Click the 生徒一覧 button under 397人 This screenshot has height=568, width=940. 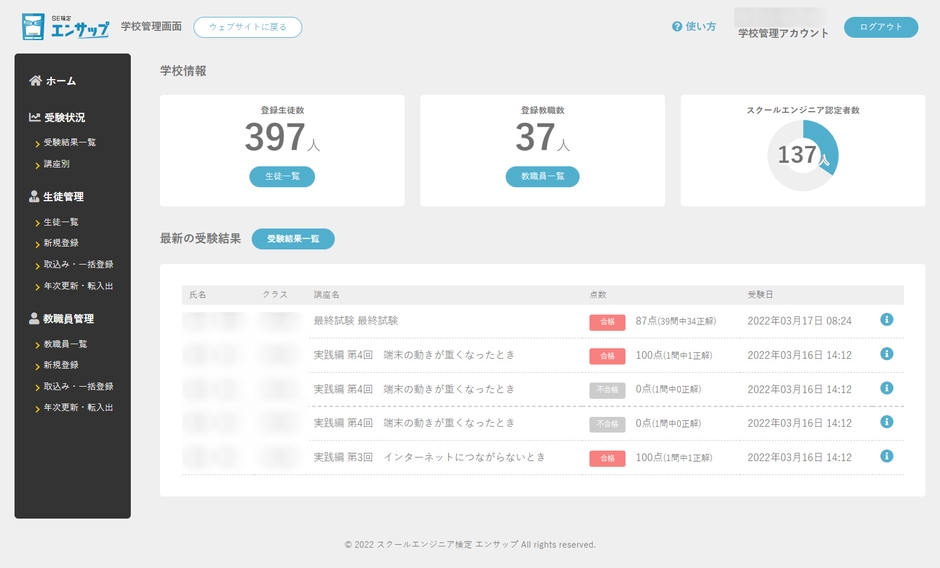[282, 177]
